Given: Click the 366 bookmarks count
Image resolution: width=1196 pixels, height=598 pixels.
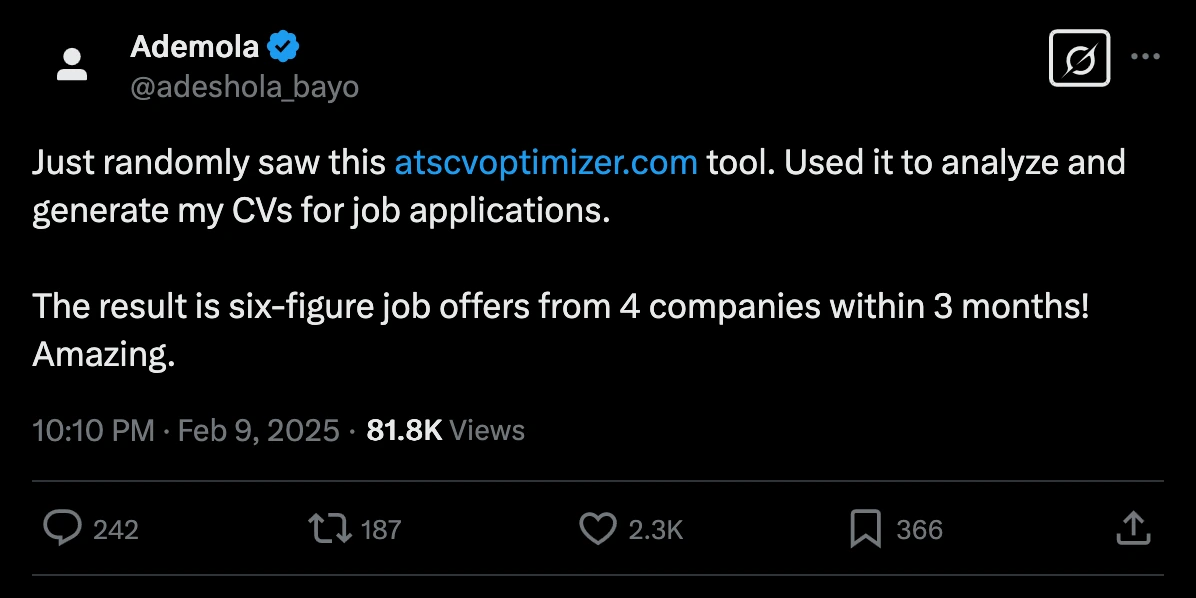Looking at the screenshot, I should (x=919, y=529).
